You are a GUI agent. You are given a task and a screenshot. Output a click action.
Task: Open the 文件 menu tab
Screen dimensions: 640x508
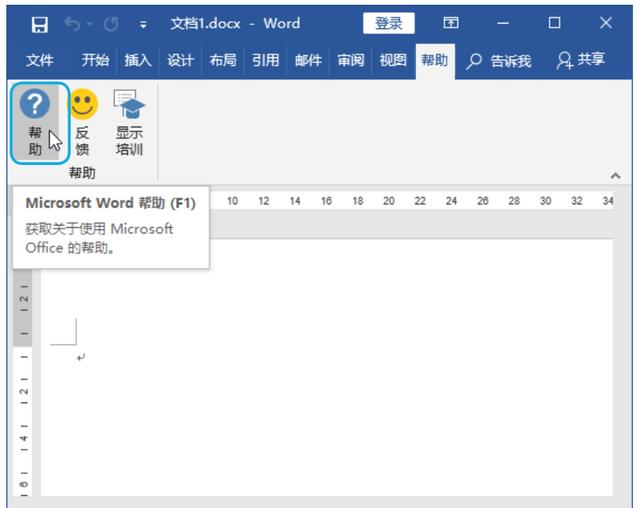tap(40, 60)
